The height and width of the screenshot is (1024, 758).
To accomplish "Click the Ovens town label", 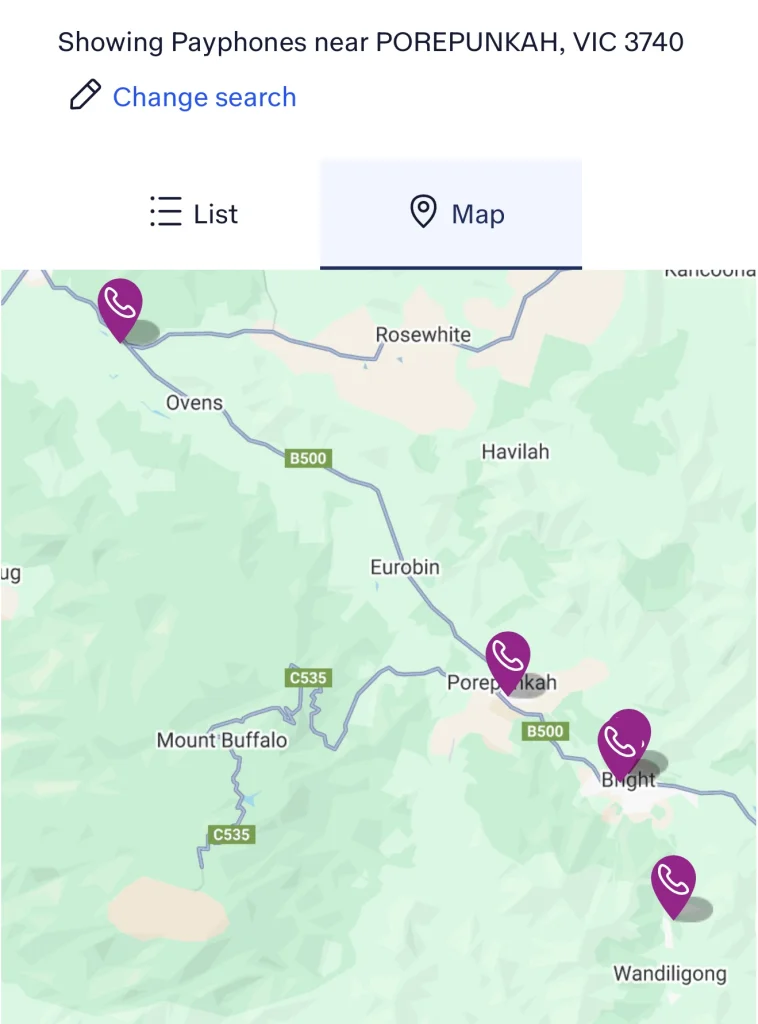I will pos(194,403).
